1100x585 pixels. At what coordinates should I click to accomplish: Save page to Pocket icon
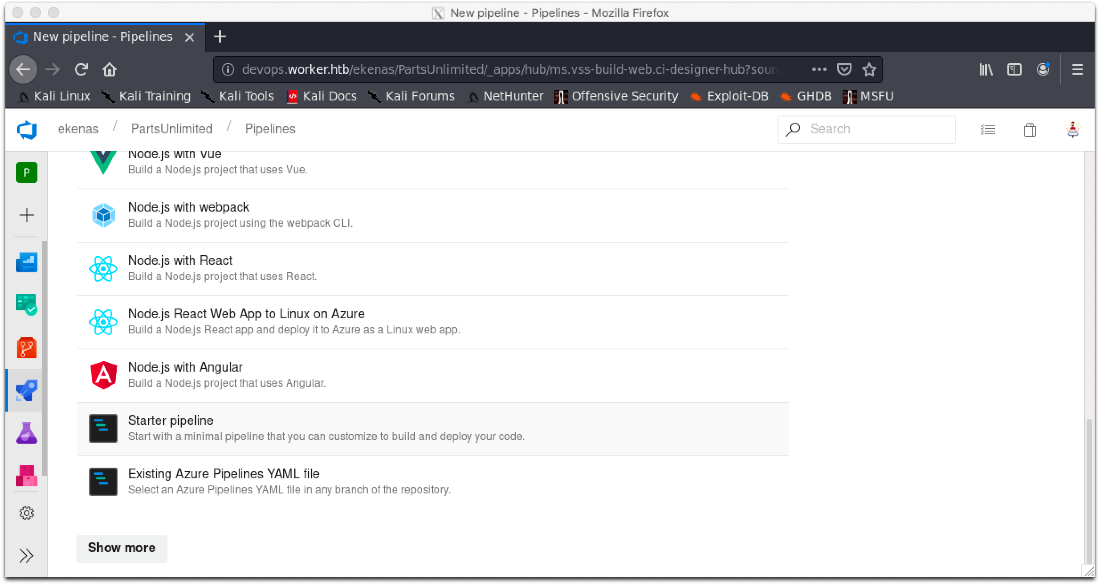point(845,69)
